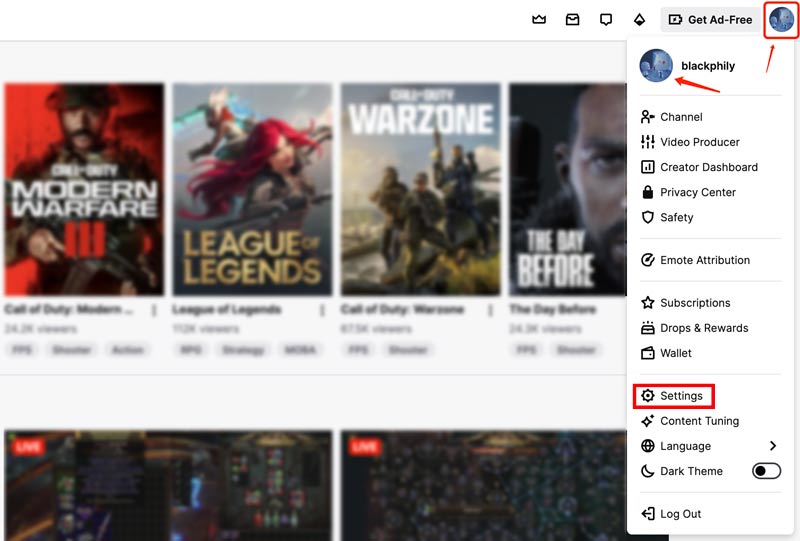Click the Log Out arrow icon

(x=647, y=513)
